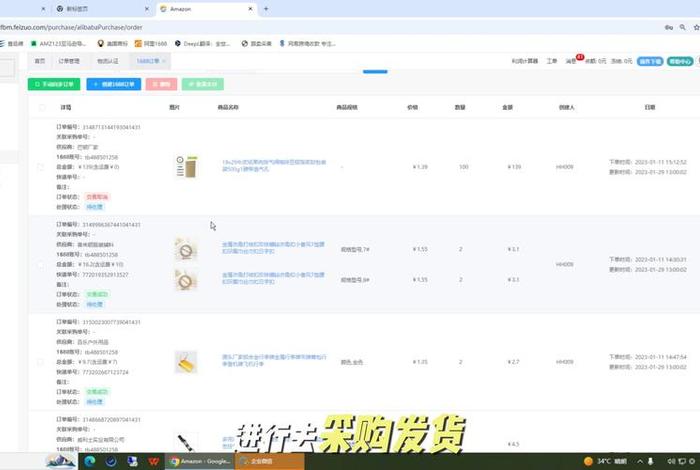The image size is (700, 470).
Task: Switch to the Amazon Google Chrome taskbar window
Action: (200, 461)
